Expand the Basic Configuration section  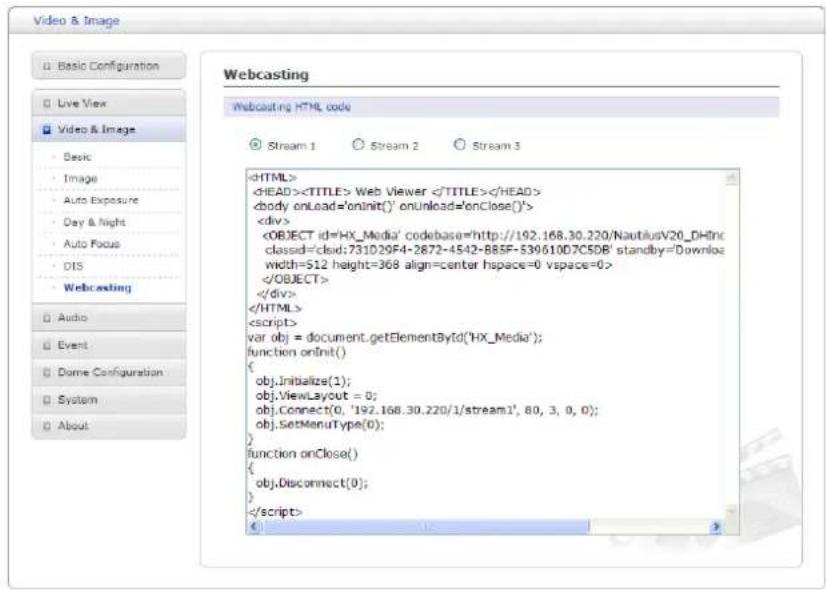tap(109, 66)
